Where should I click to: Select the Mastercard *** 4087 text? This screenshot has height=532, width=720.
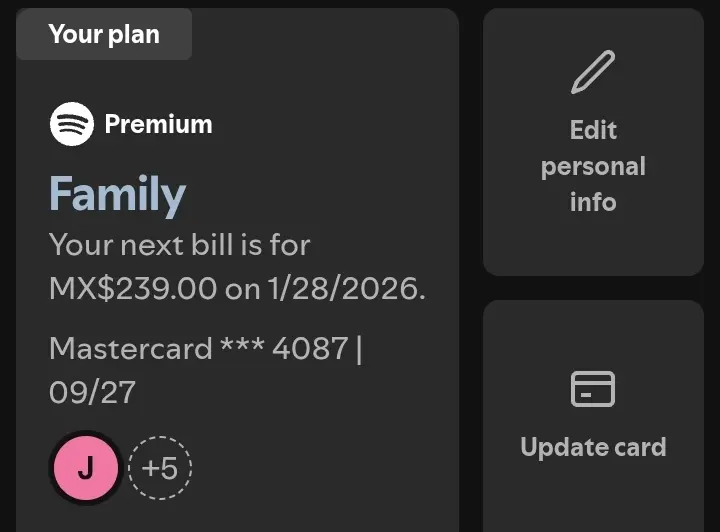[x=198, y=348]
